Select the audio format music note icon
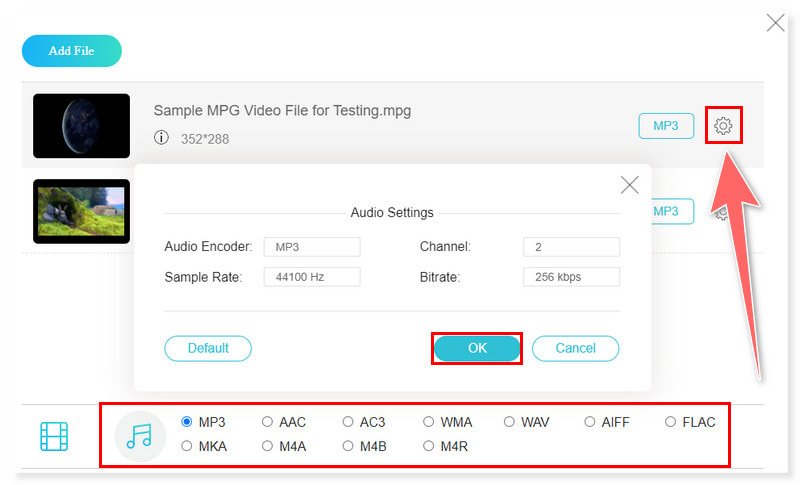The width and height of the screenshot is (800, 485). [140, 437]
